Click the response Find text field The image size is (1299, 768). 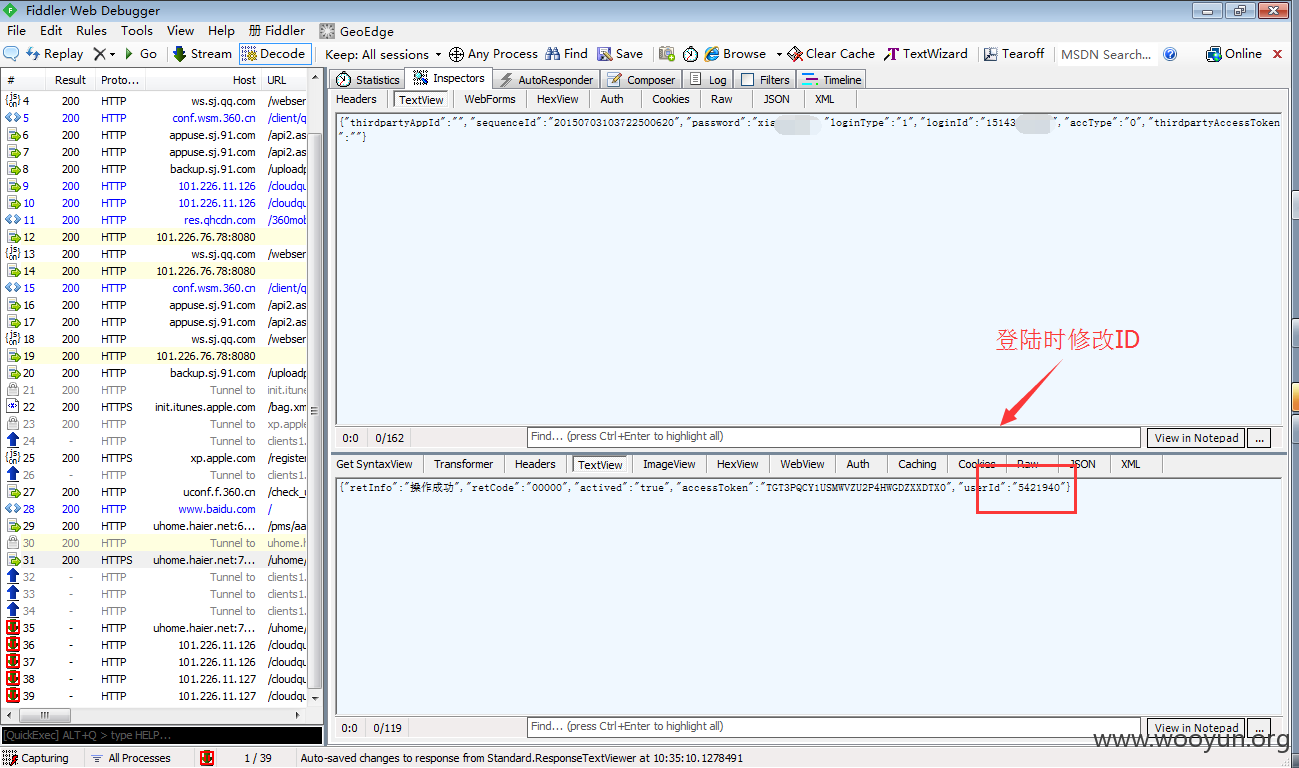tap(834, 727)
